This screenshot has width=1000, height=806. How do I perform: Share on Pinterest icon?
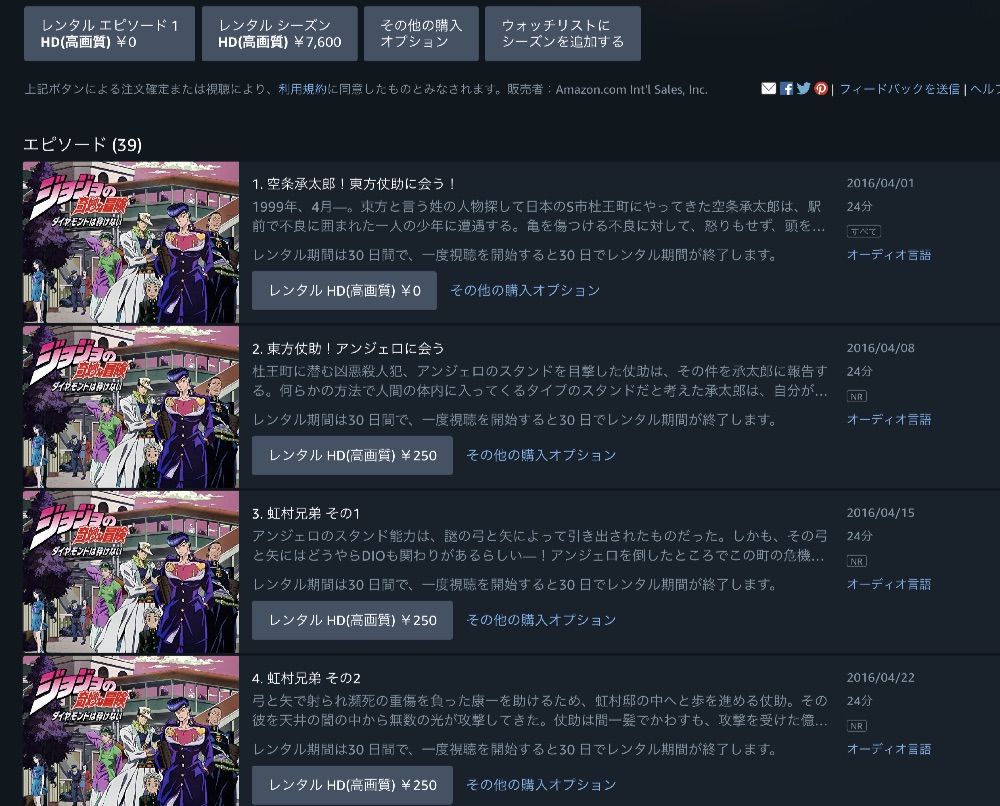click(x=821, y=89)
